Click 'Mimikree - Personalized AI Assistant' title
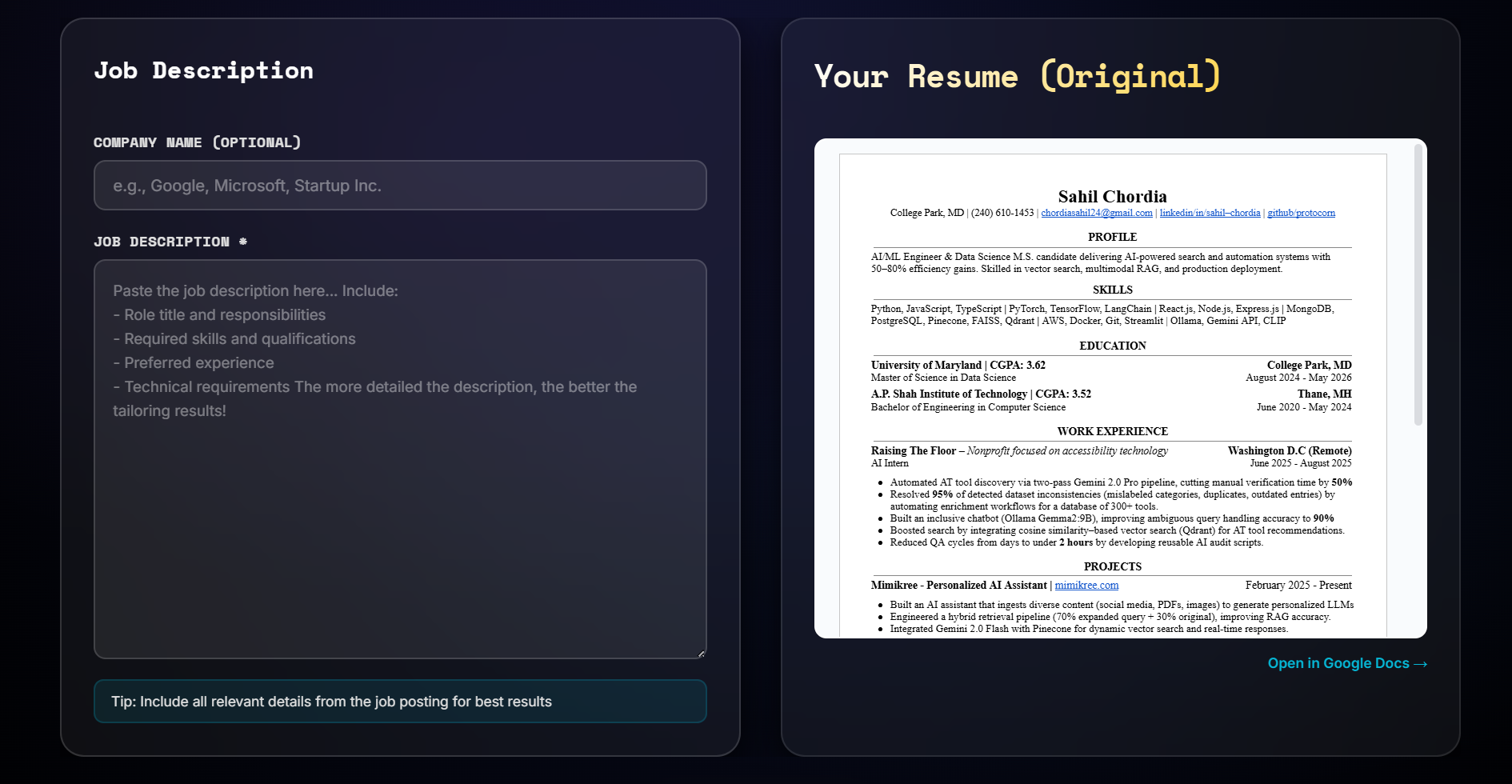Viewport: 1512px width, 784px height. 958,586
